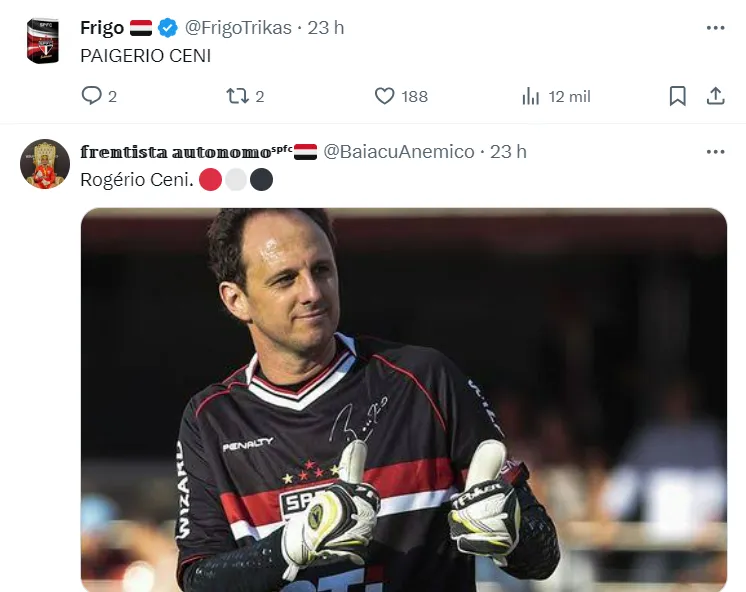Open the 23 h timestamp on Frigo's tweet
The height and width of the screenshot is (592, 746).
[x=325, y=28]
